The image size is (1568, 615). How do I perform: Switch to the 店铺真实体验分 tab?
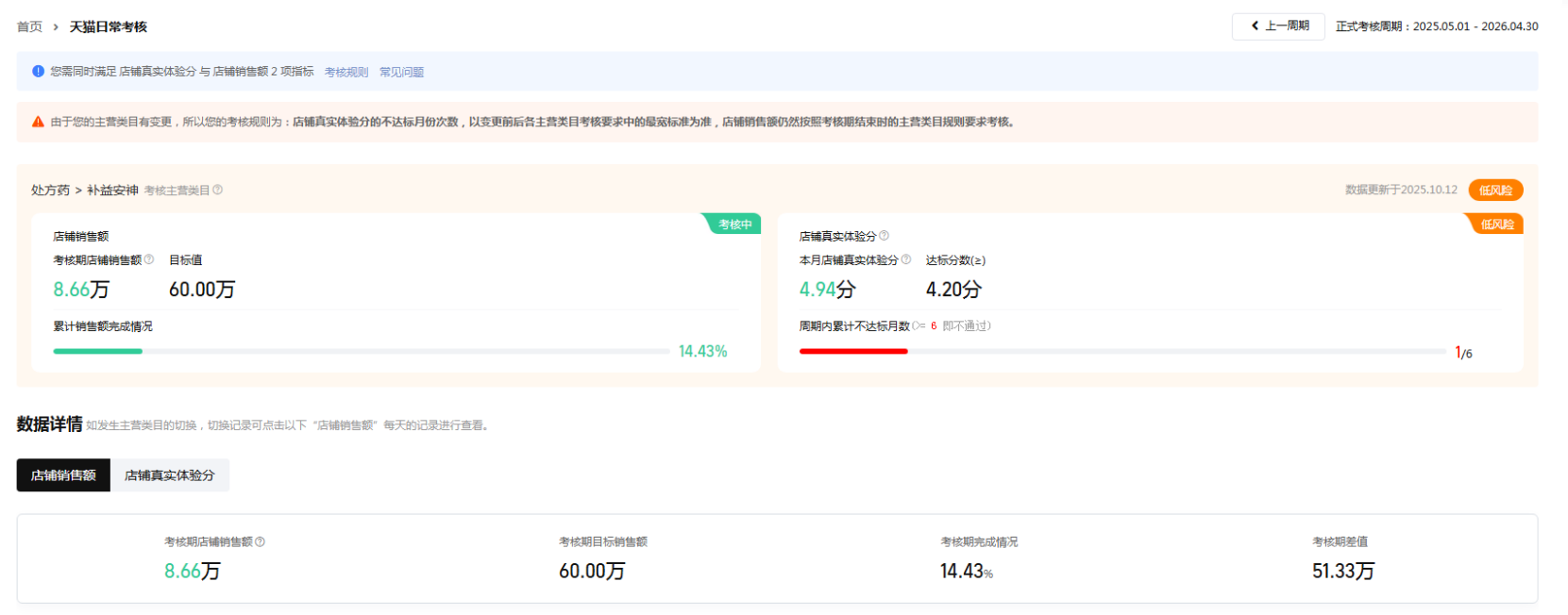[x=170, y=475]
